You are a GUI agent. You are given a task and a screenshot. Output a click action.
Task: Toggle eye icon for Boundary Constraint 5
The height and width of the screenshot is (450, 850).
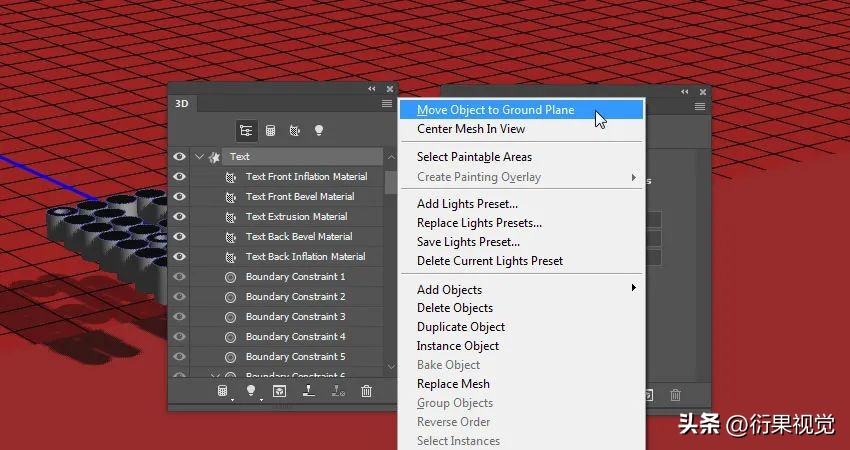(x=179, y=357)
